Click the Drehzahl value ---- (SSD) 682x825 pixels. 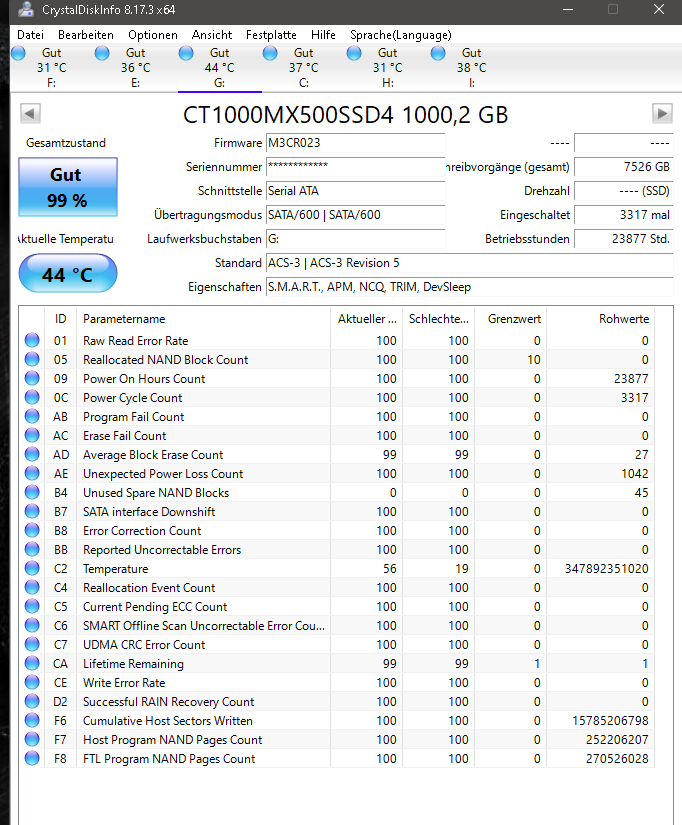coord(624,191)
